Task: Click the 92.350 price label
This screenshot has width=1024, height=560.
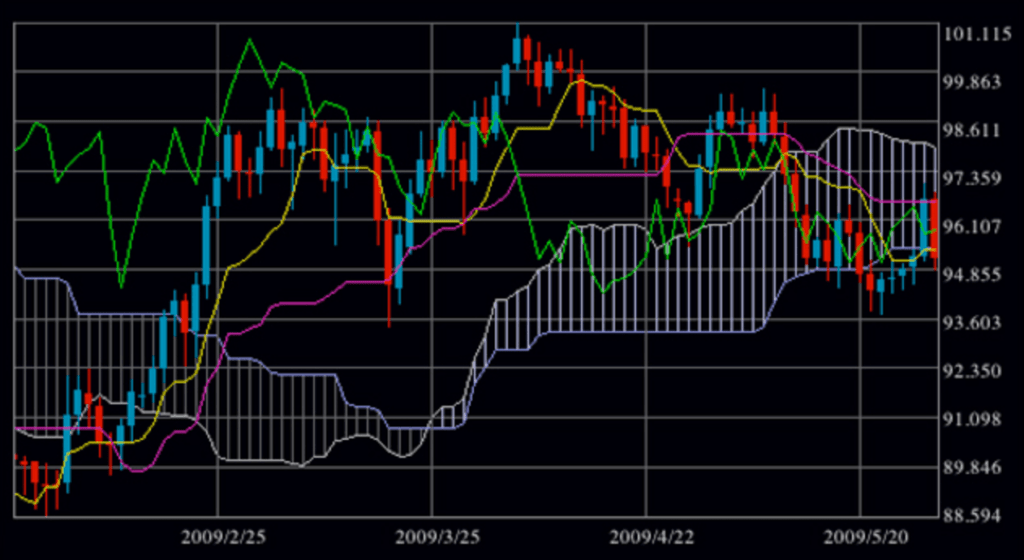Action: coord(978,371)
